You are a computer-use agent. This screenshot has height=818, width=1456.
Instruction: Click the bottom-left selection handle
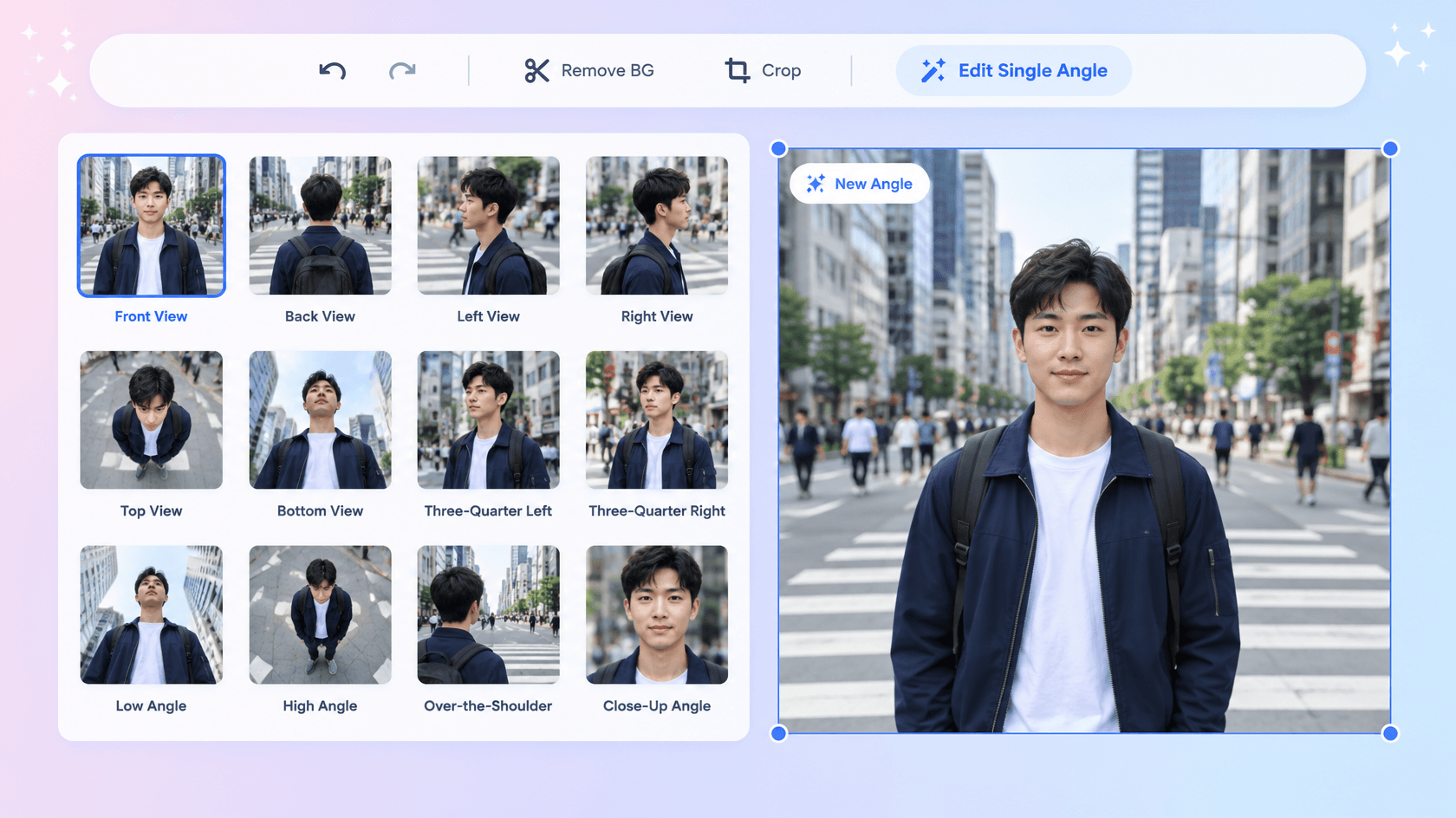778,733
